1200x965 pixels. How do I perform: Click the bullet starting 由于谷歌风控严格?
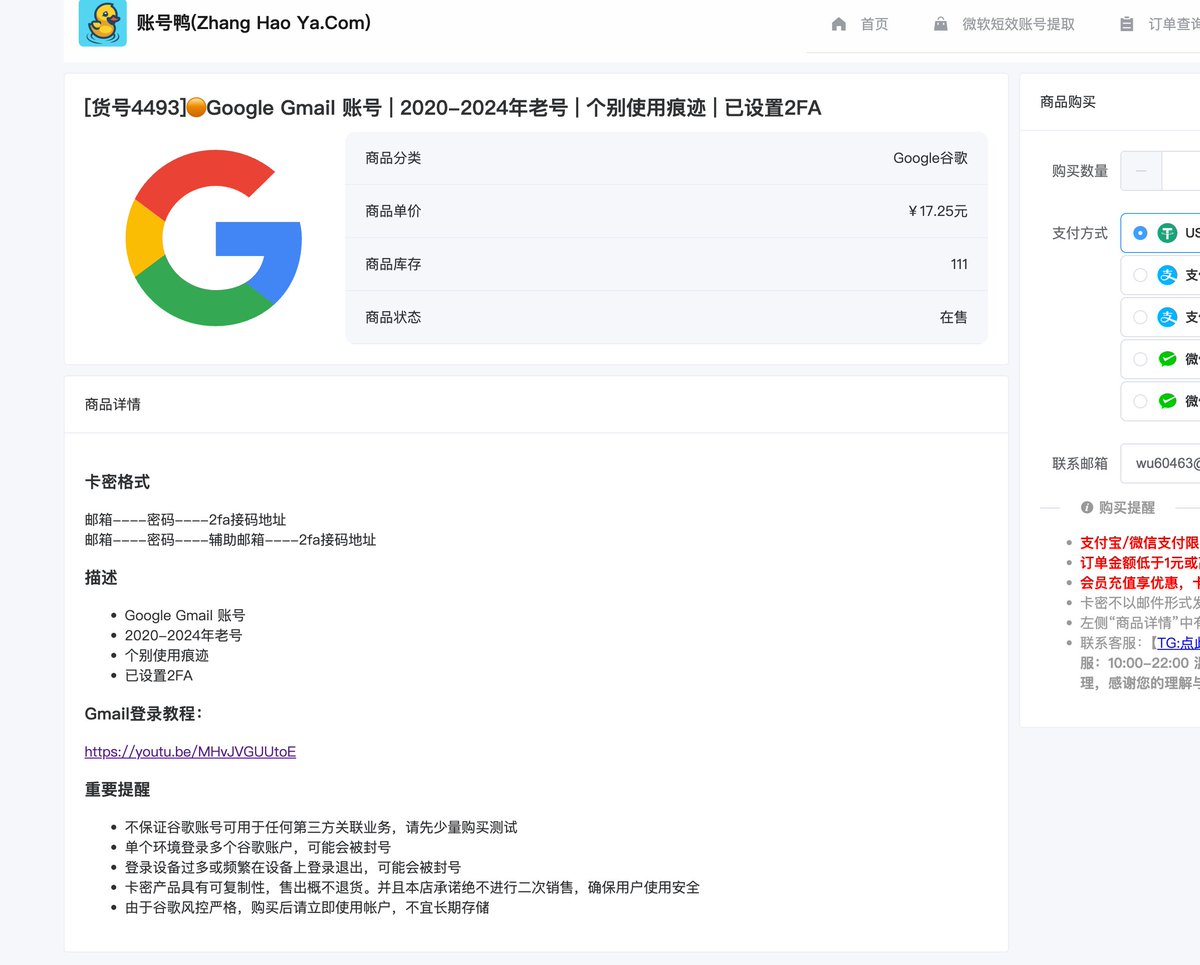pyautogui.click(x=307, y=907)
